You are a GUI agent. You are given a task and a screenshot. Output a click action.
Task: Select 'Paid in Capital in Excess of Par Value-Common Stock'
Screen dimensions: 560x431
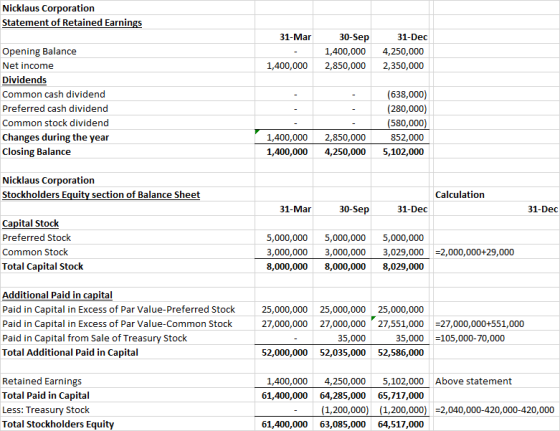(117, 324)
